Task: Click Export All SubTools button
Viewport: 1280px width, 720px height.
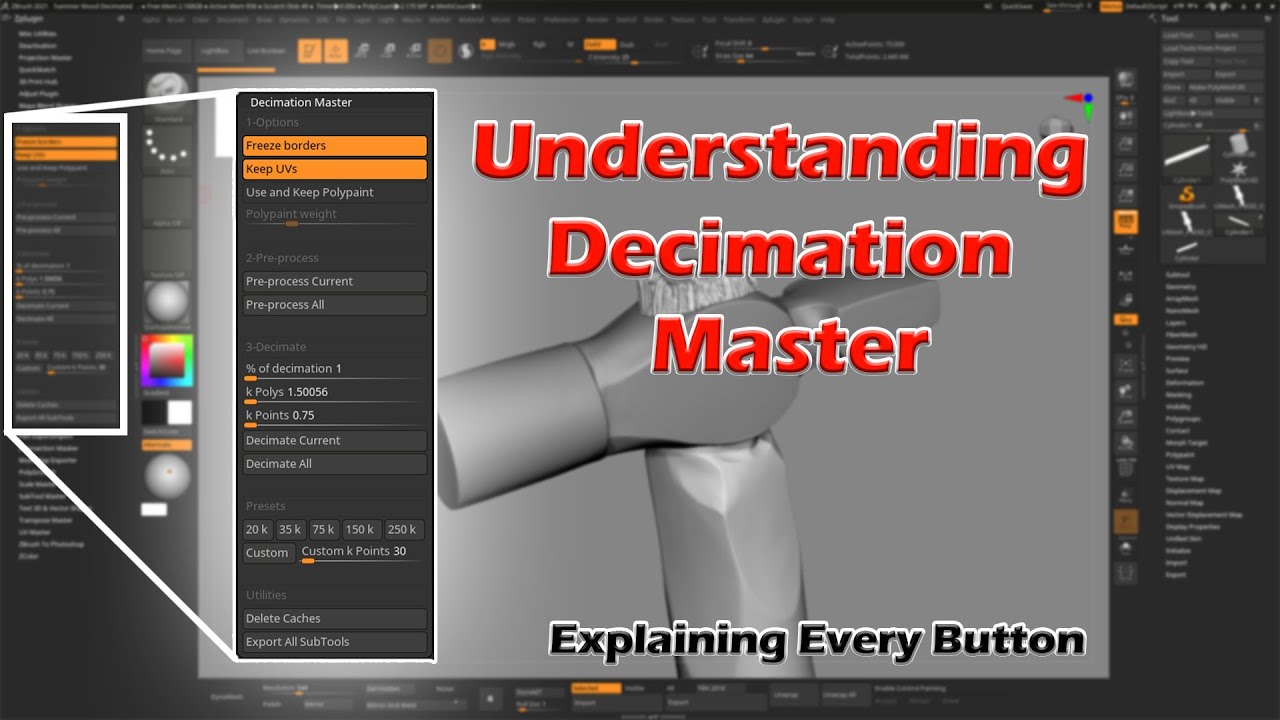Action: pos(335,642)
